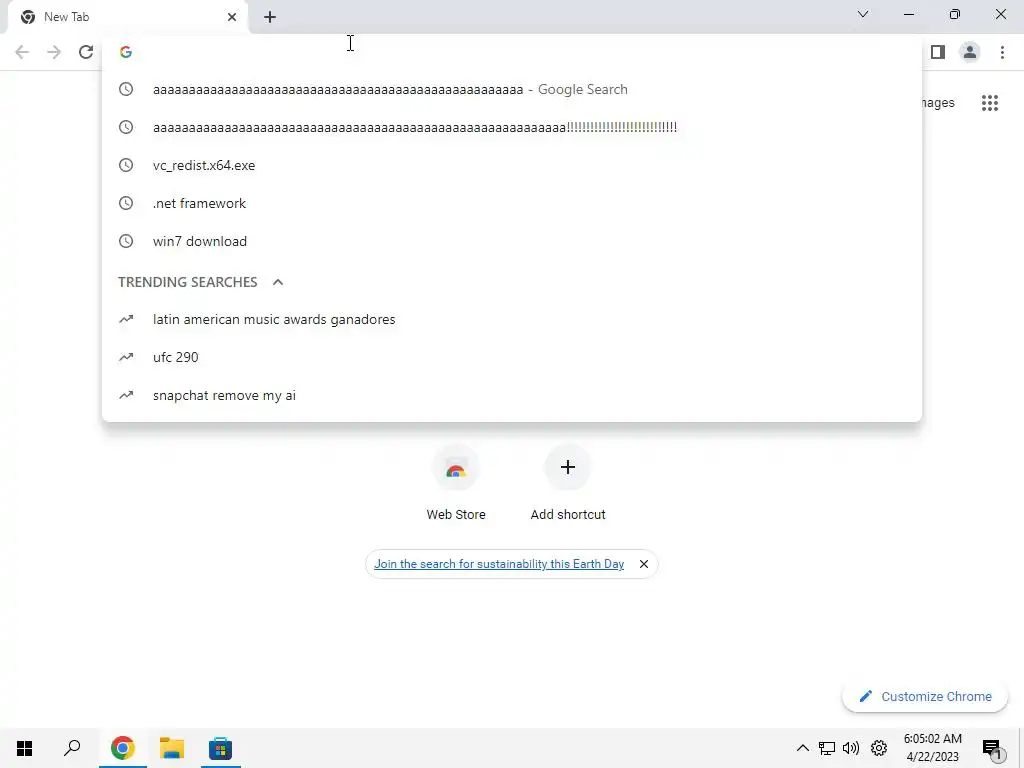Click the Customize Chrome button
1024x768 pixels.
click(925, 696)
